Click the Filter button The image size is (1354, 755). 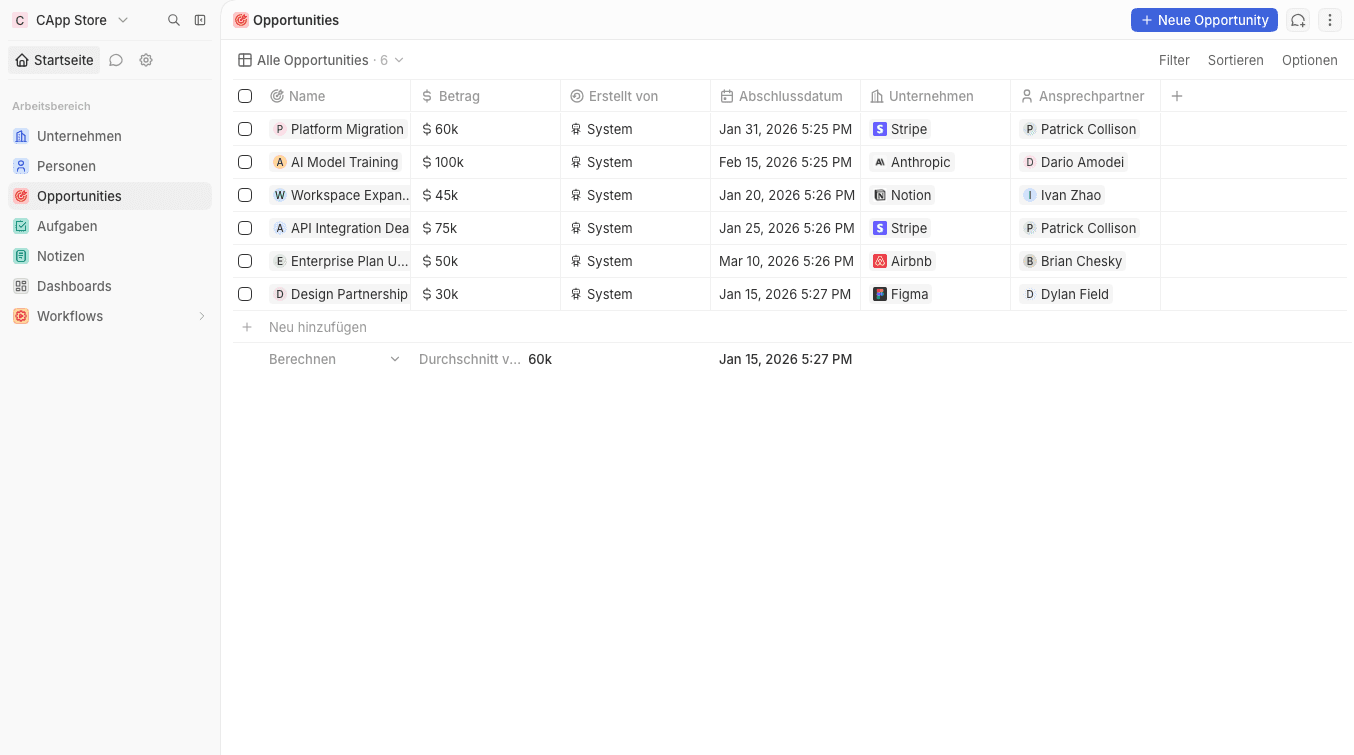[1174, 60]
